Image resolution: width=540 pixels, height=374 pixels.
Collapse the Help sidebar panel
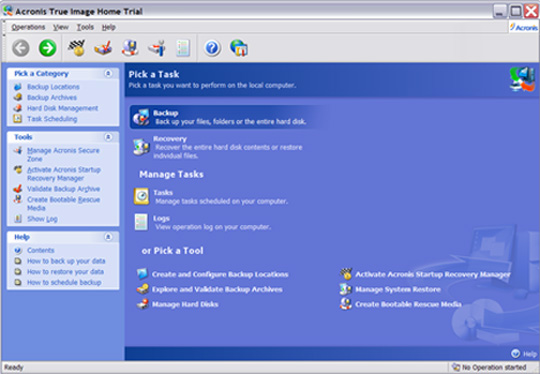[x=108, y=237]
